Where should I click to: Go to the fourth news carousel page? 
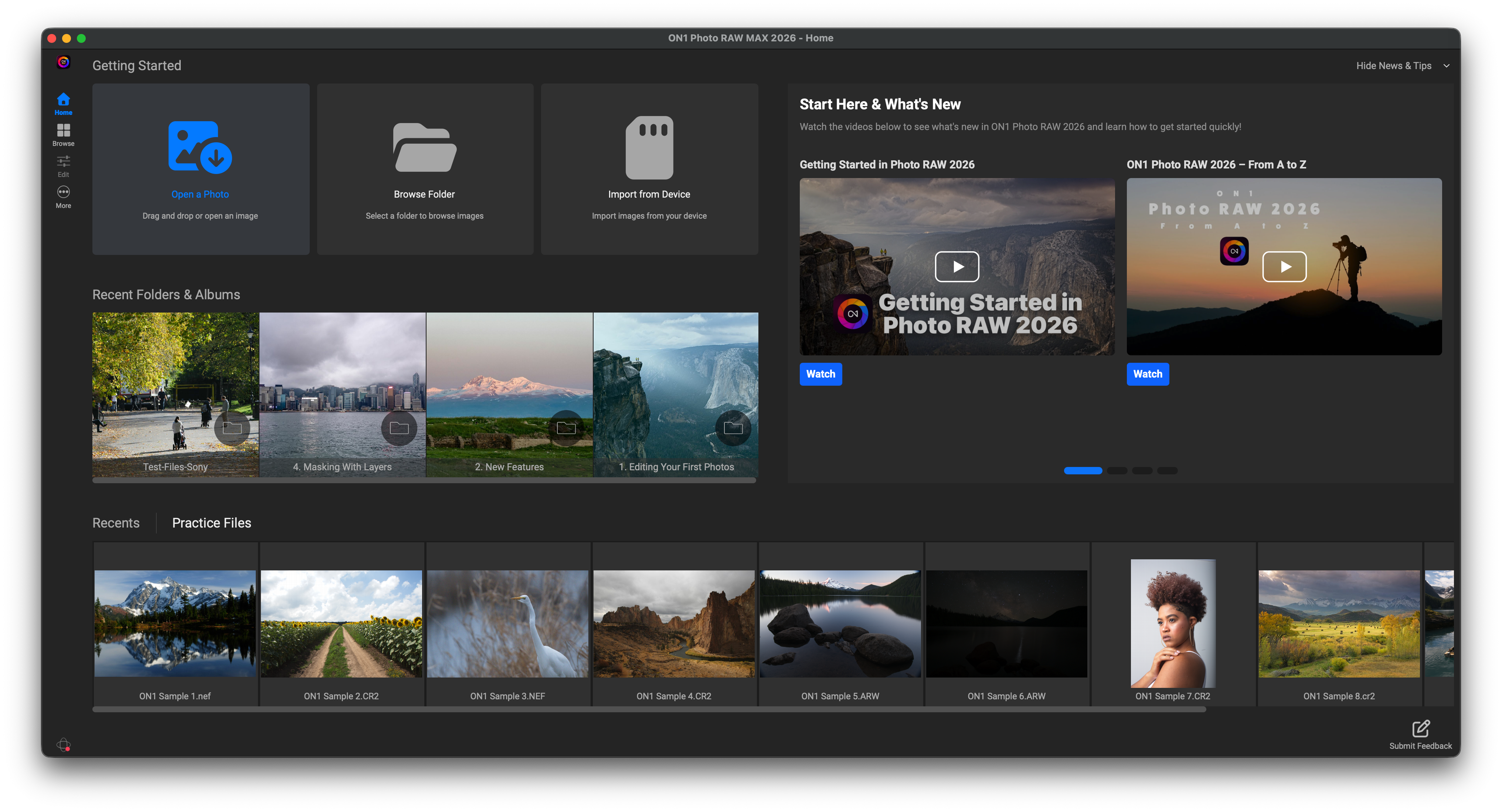pos(1167,470)
